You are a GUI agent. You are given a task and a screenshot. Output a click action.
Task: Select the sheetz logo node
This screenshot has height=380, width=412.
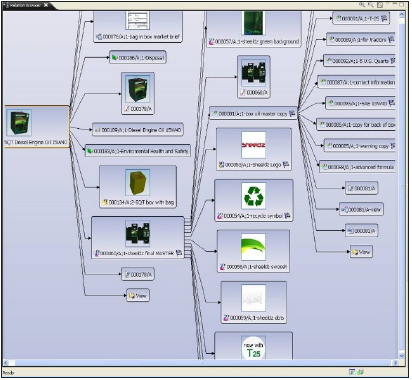coord(254,149)
